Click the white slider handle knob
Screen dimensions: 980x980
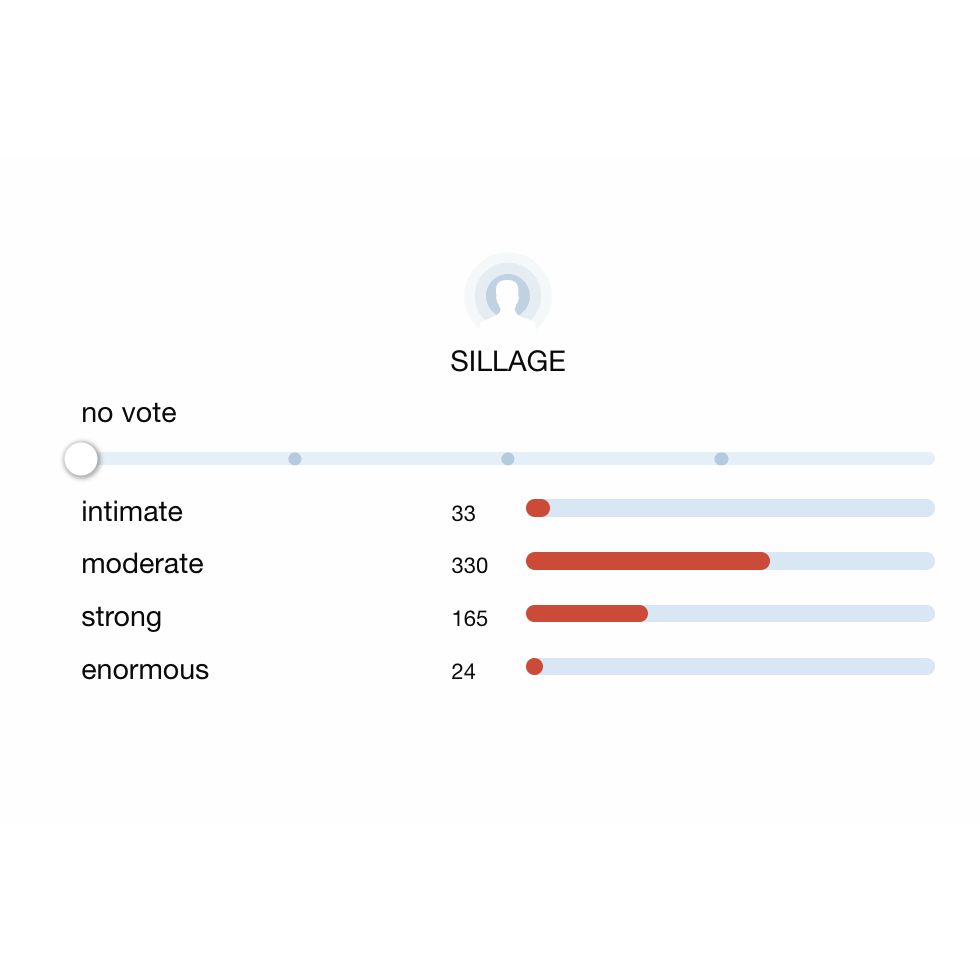point(81,459)
